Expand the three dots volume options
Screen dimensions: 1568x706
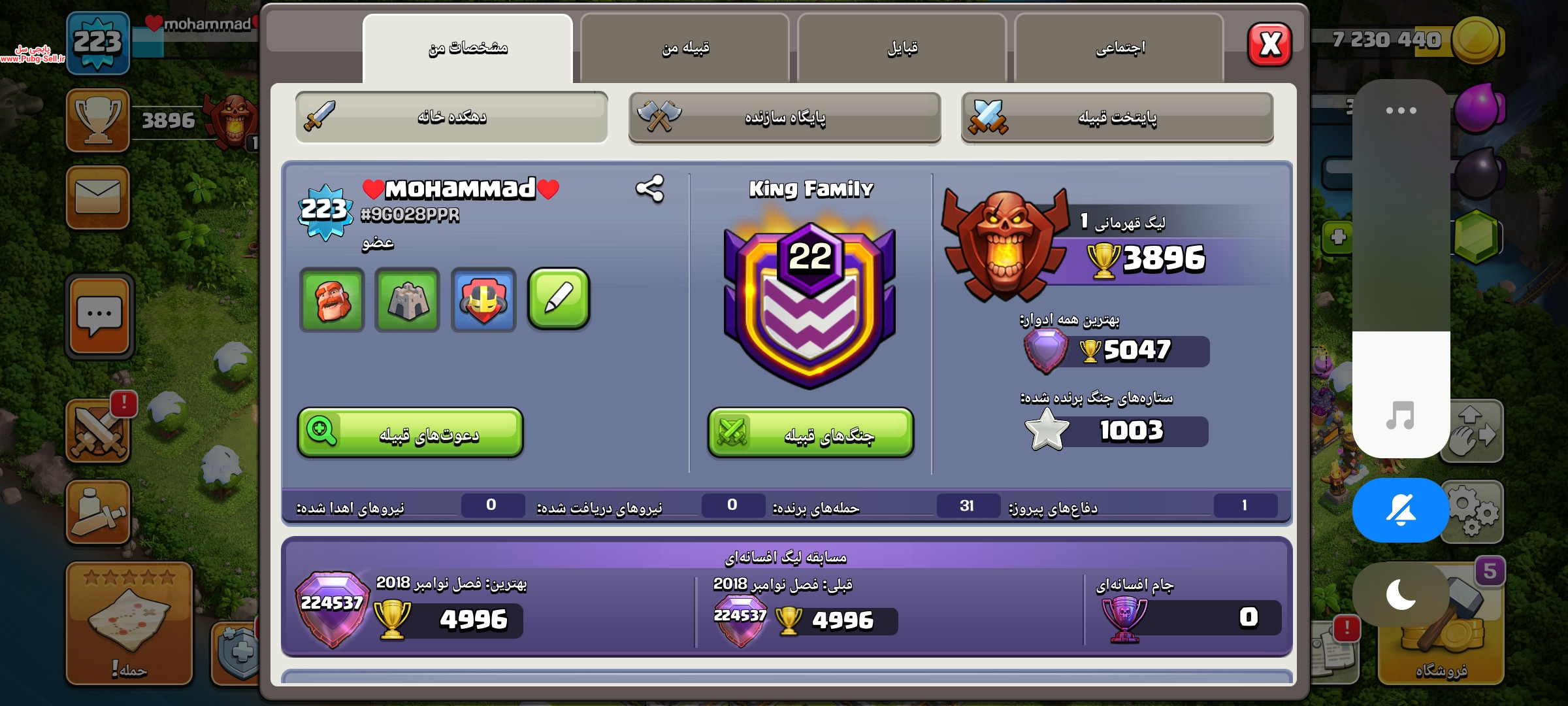tap(1401, 110)
